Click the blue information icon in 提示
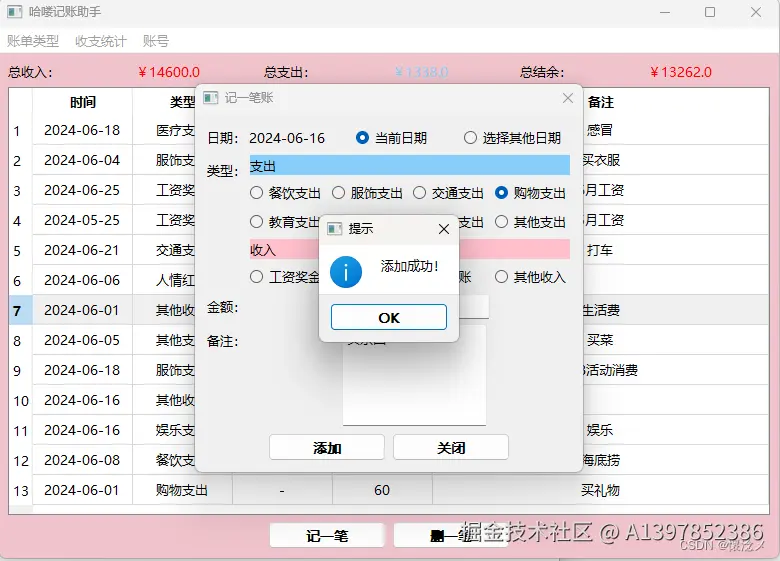This screenshot has width=780, height=561. (346, 272)
